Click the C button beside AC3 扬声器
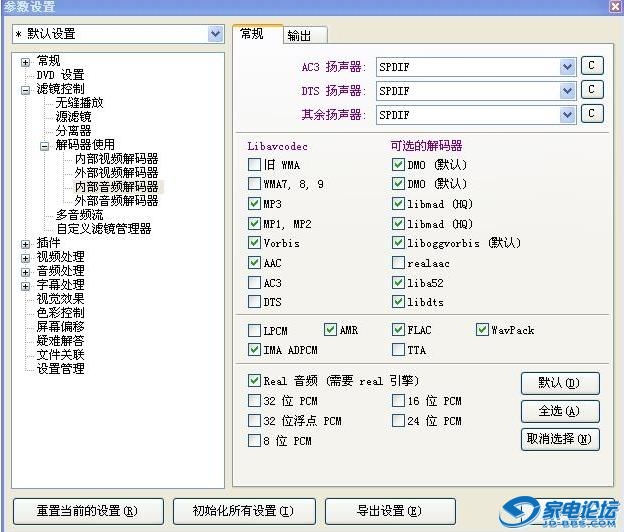 click(592, 66)
